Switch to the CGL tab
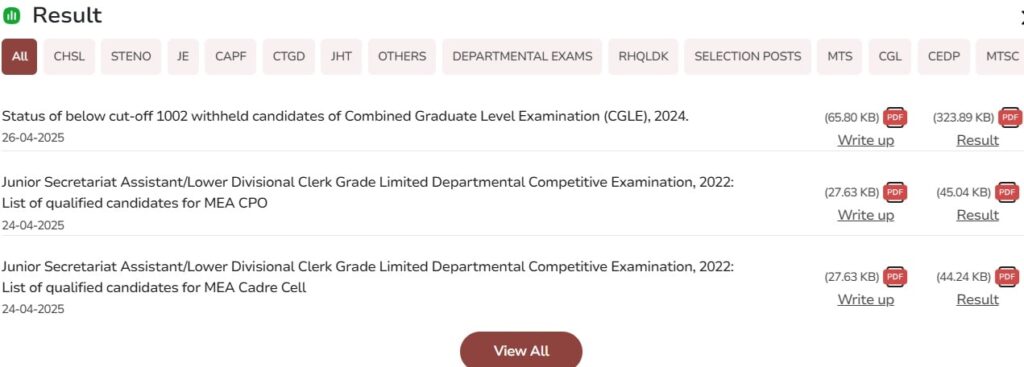This screenshot has height=367, width=1024. 889,57
